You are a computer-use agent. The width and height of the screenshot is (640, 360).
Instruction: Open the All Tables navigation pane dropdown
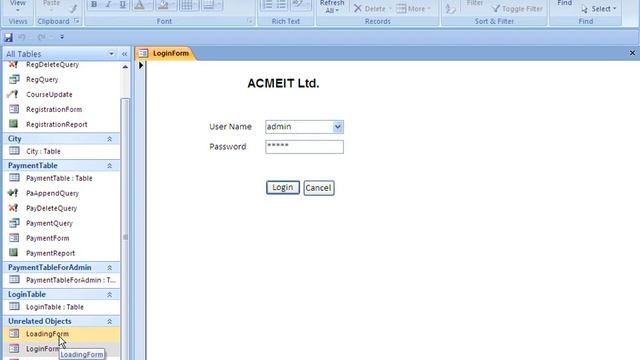[111, 54]
